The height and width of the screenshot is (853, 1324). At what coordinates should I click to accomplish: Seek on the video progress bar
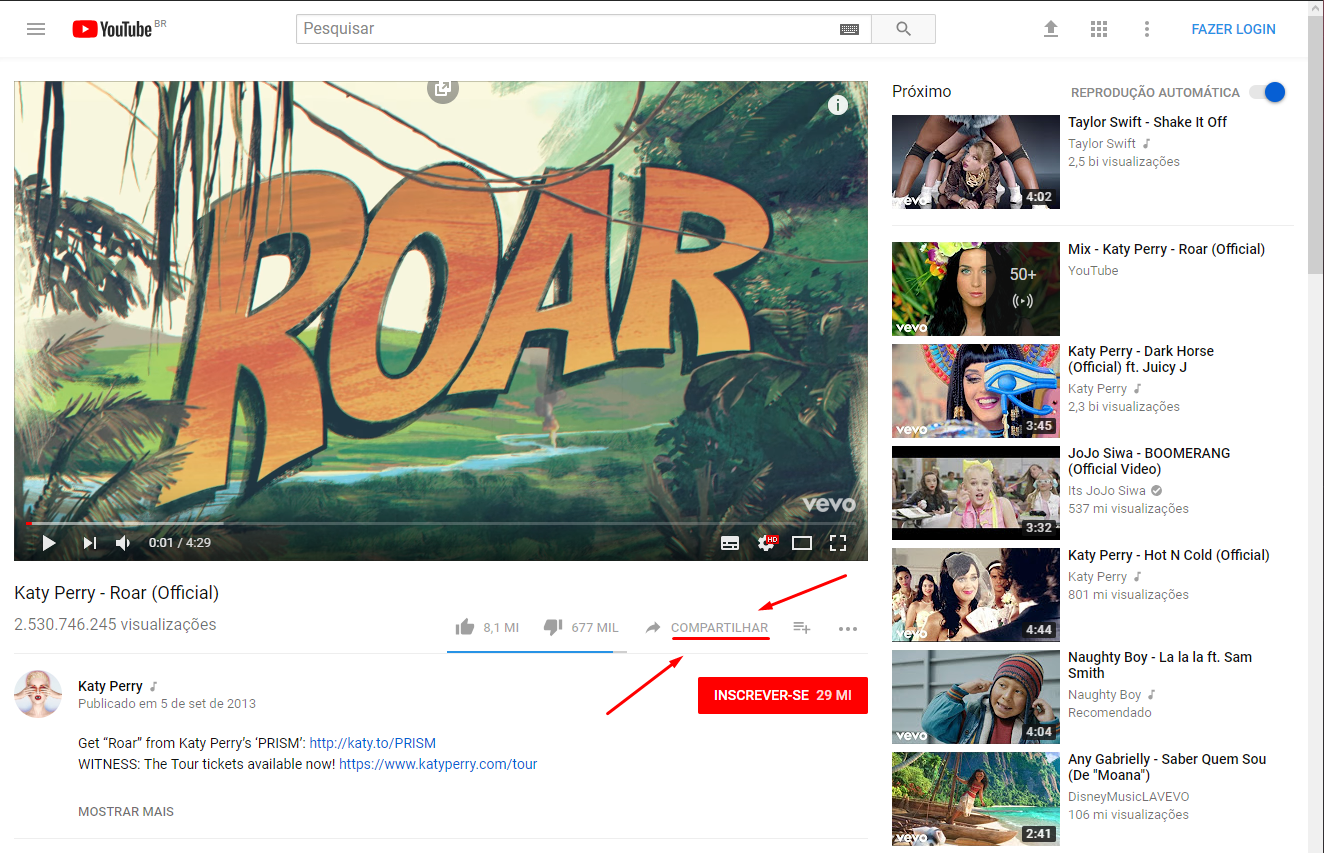click(x=441, y=523)
